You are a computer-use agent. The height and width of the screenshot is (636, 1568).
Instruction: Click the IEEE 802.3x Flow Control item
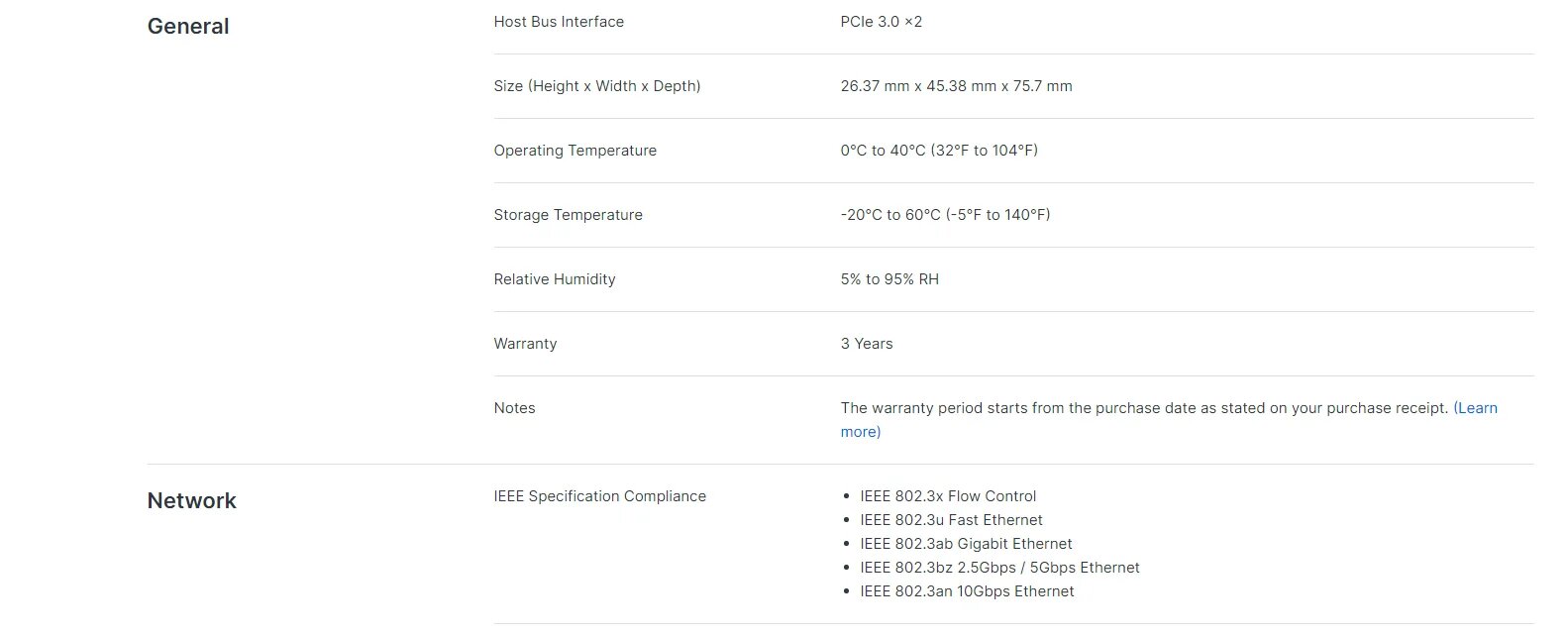tap(948, 496)
